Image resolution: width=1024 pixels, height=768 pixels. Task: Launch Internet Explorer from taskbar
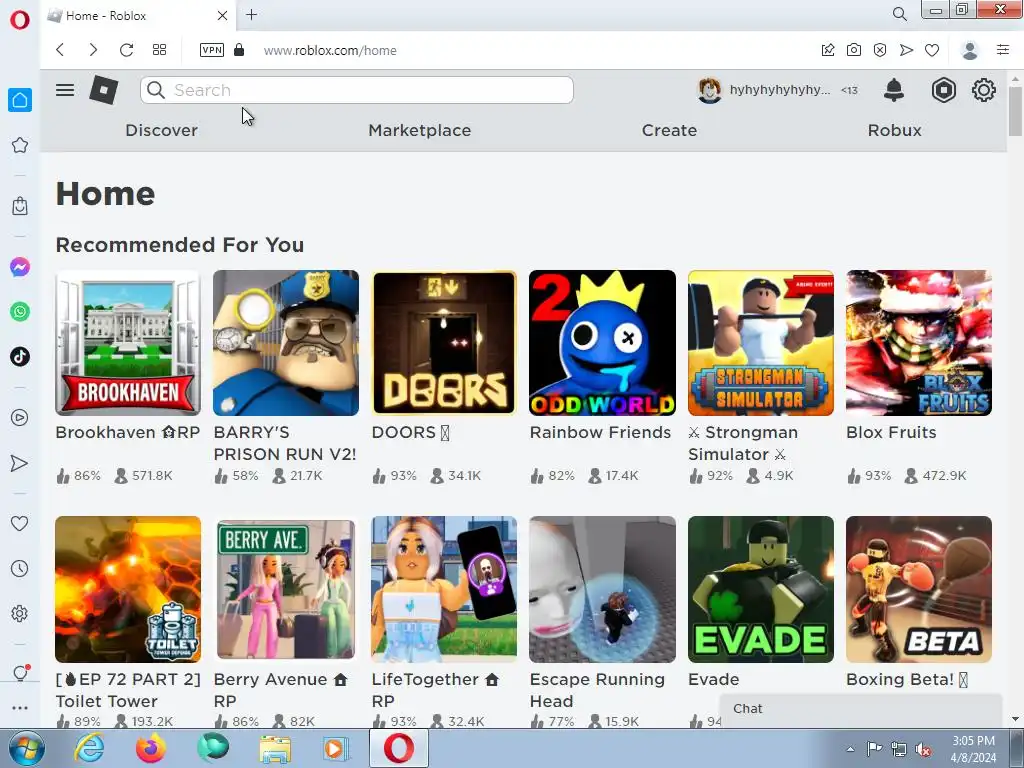[88, 748]
